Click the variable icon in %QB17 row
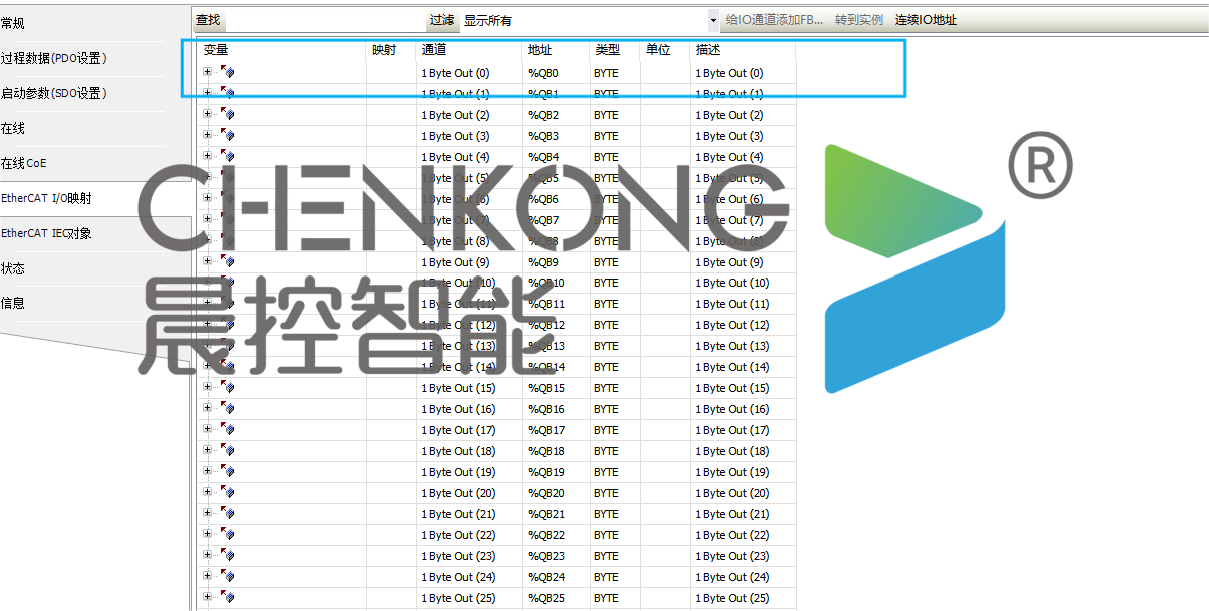Screen dimensions: 1209x611 (227, 429)
